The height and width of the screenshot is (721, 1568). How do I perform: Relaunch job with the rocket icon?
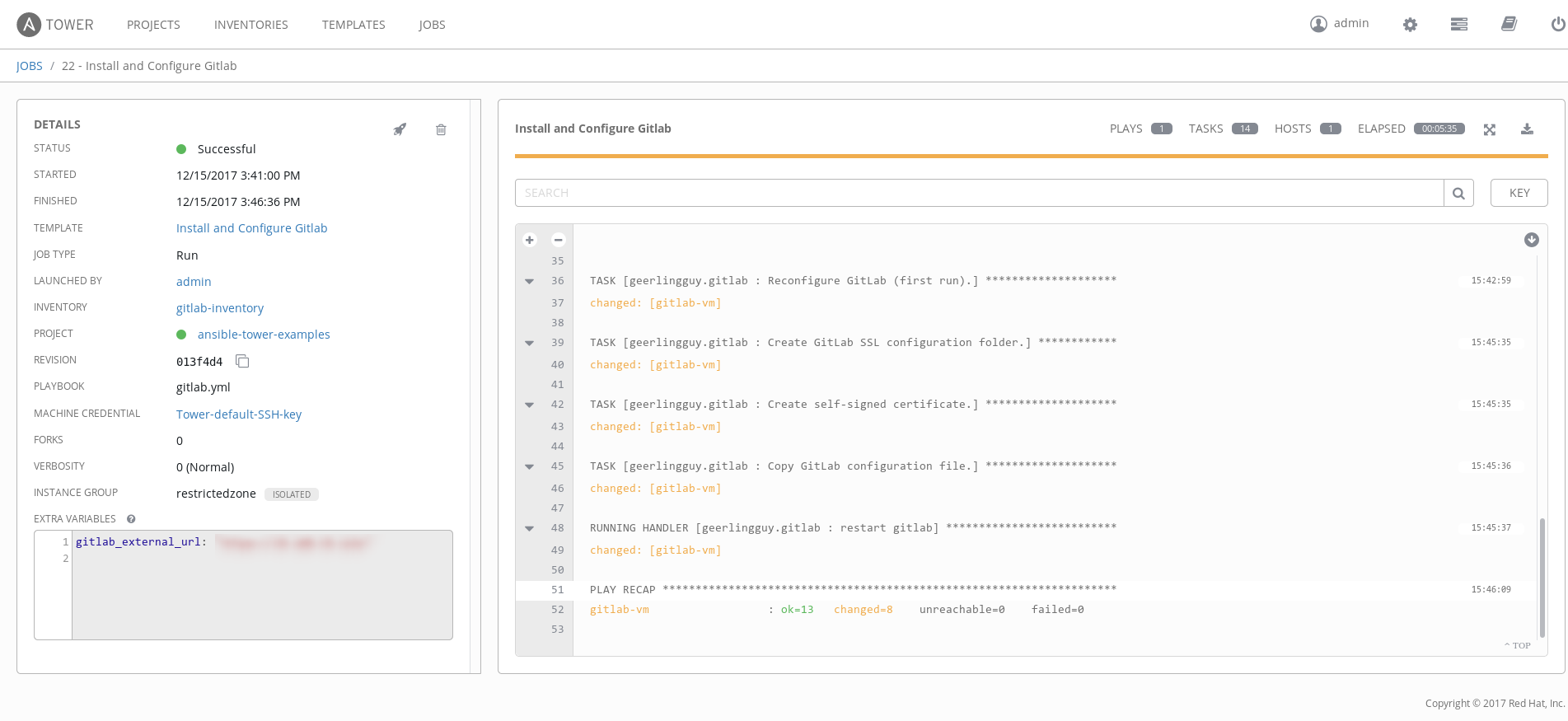pyautogui.click(x=400, y=129)
